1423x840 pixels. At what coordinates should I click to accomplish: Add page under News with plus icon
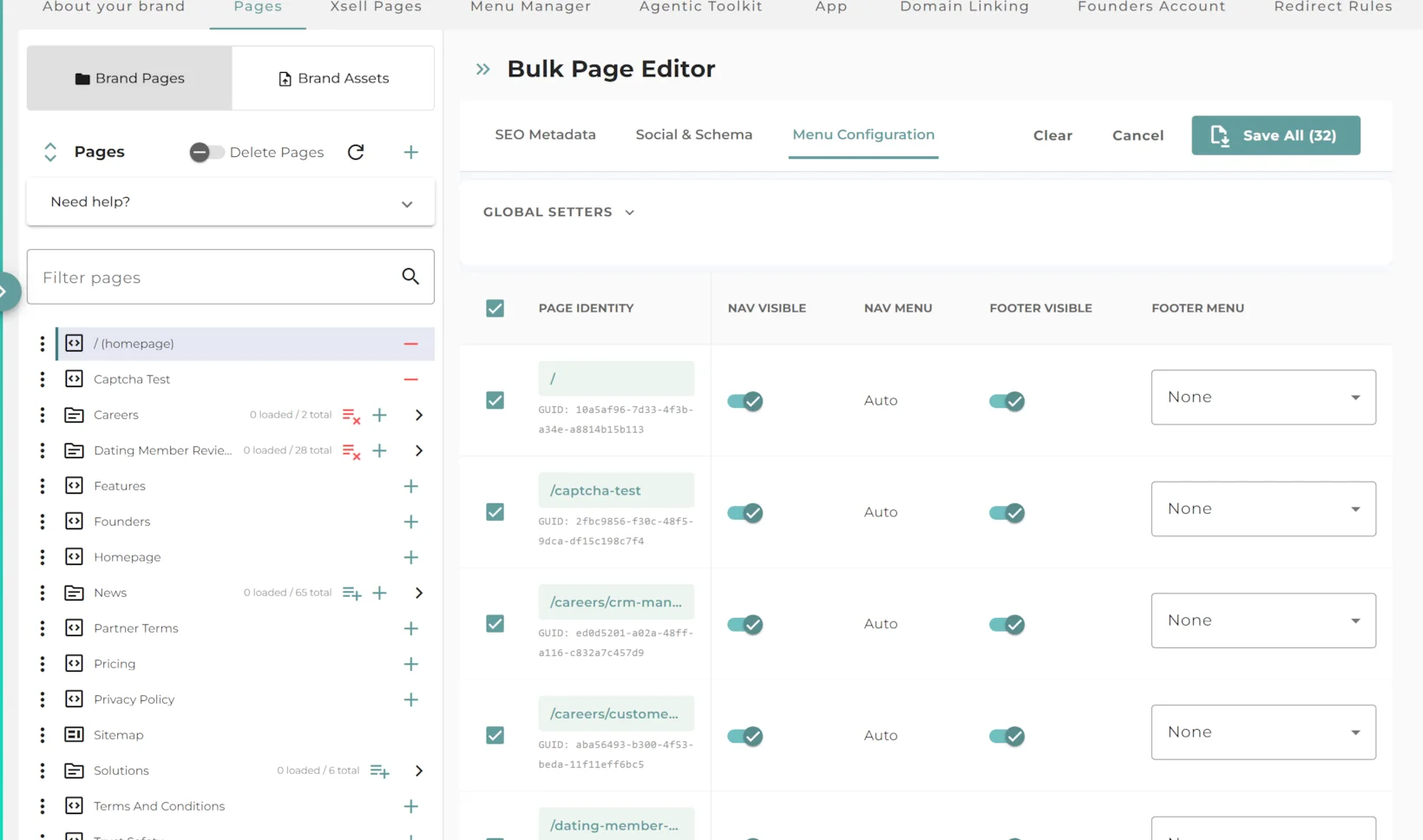pos(379,593)
